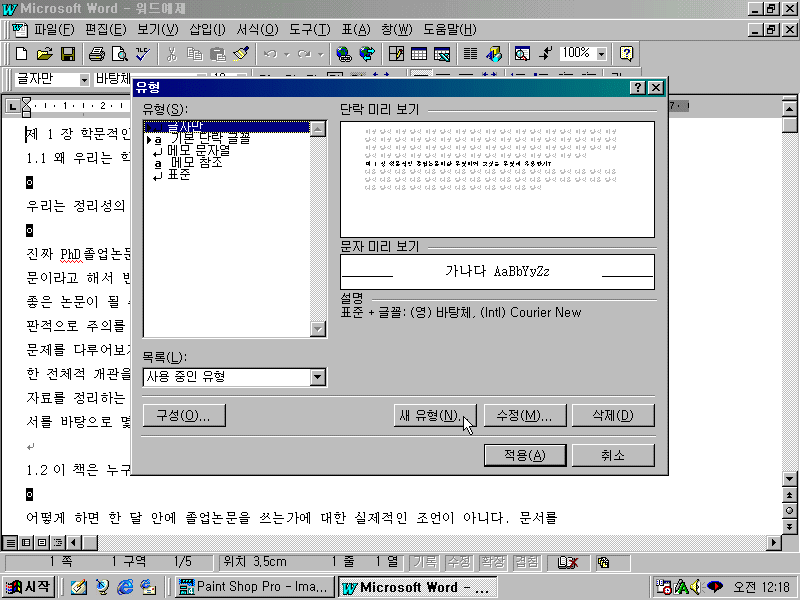Click the 삭제(D) button
Screen dimensions: 800x600
(x=613, y=415)
